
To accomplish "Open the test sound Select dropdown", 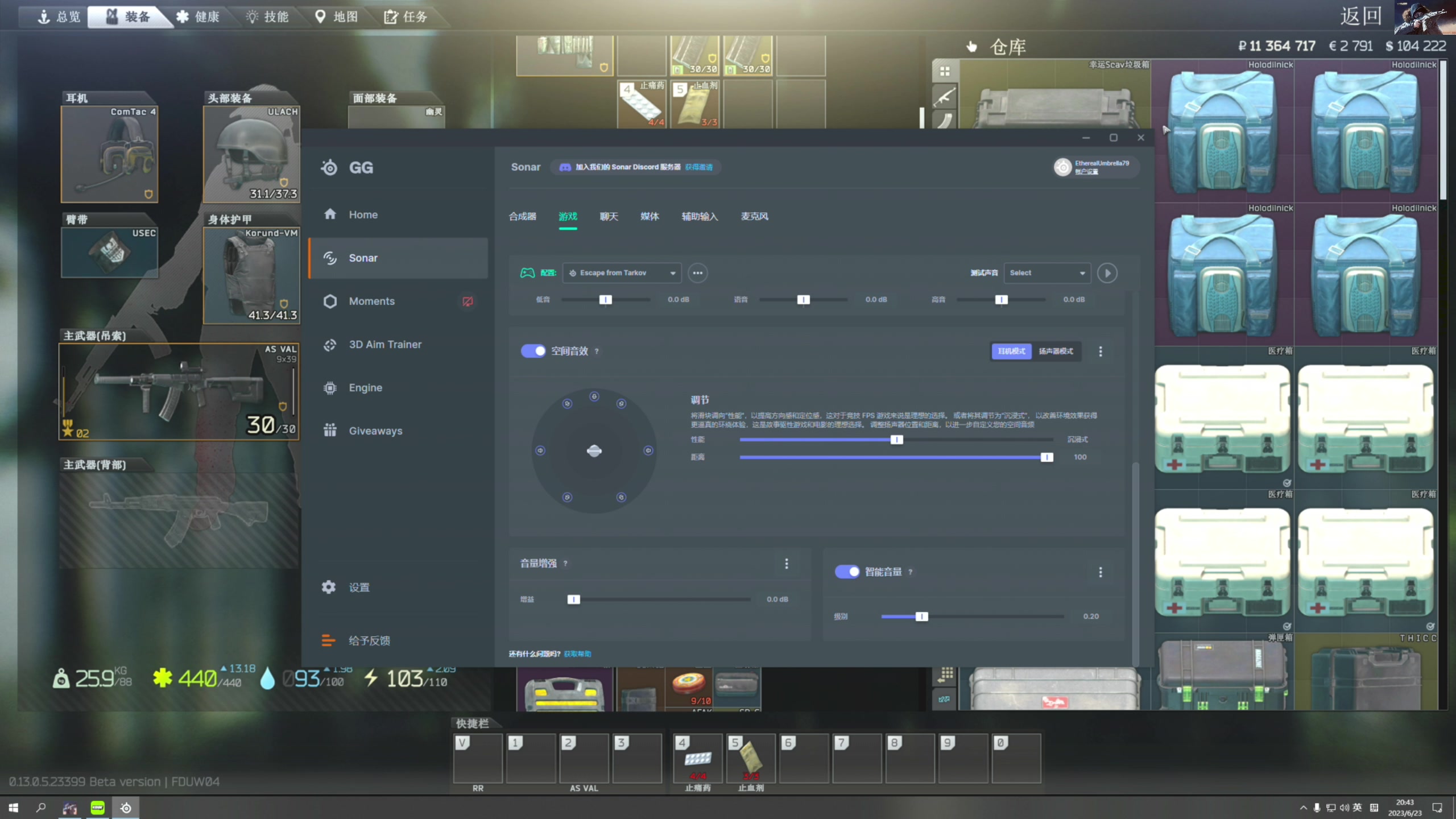I will [x=1047, y=273].
